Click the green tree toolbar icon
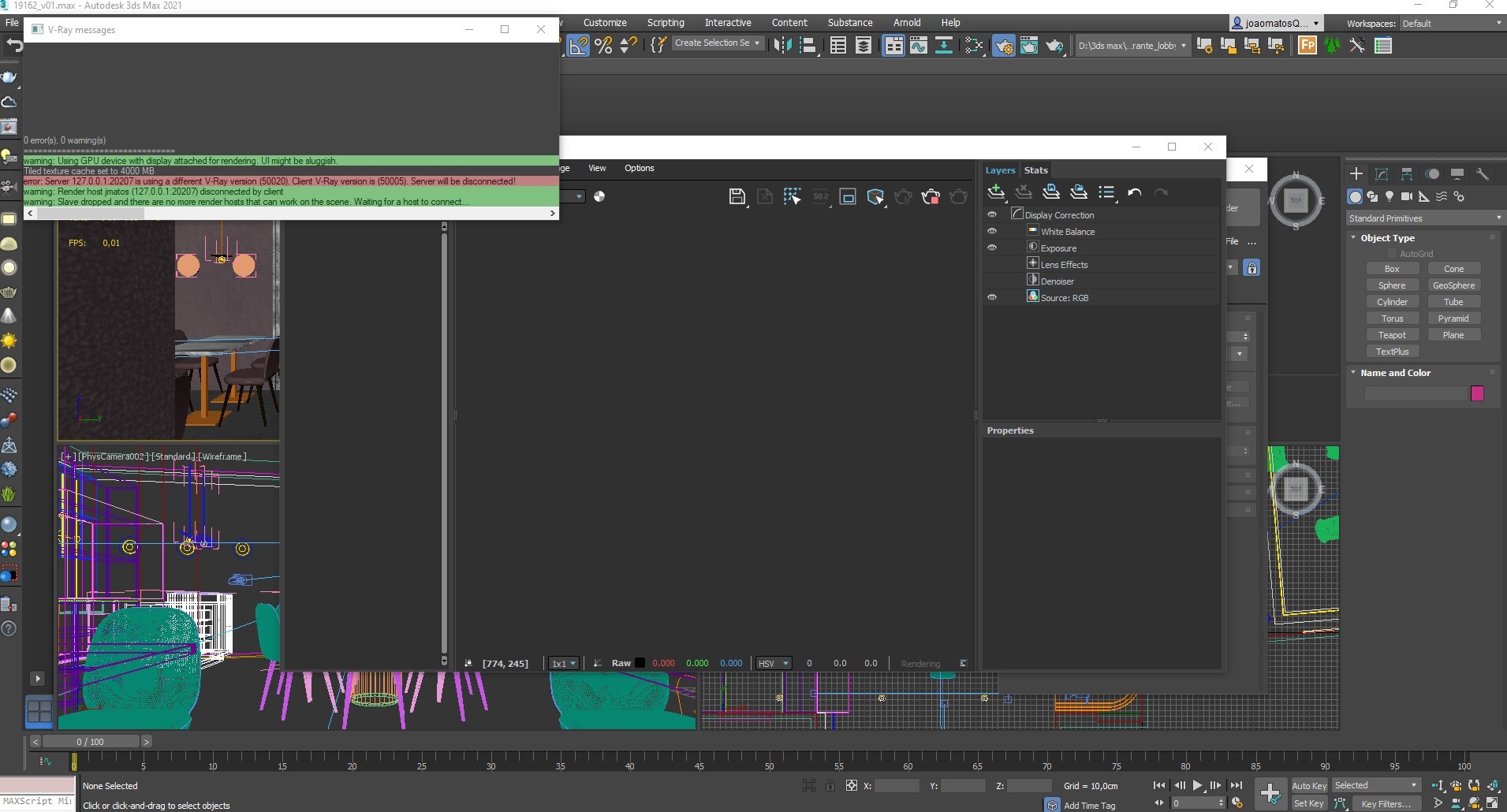The image size is (1507, 812). 1332,46
